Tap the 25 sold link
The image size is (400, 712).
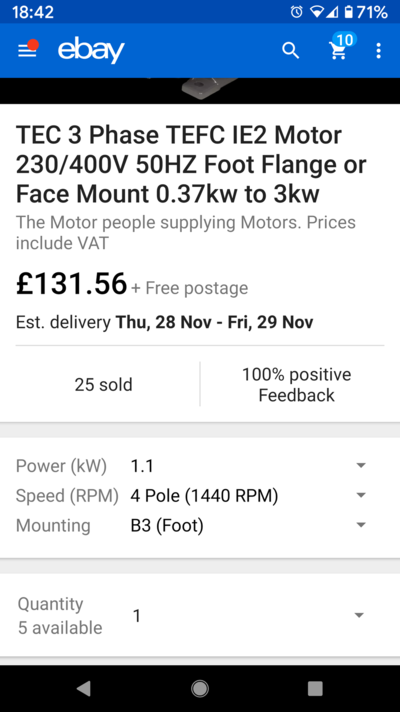104,385
